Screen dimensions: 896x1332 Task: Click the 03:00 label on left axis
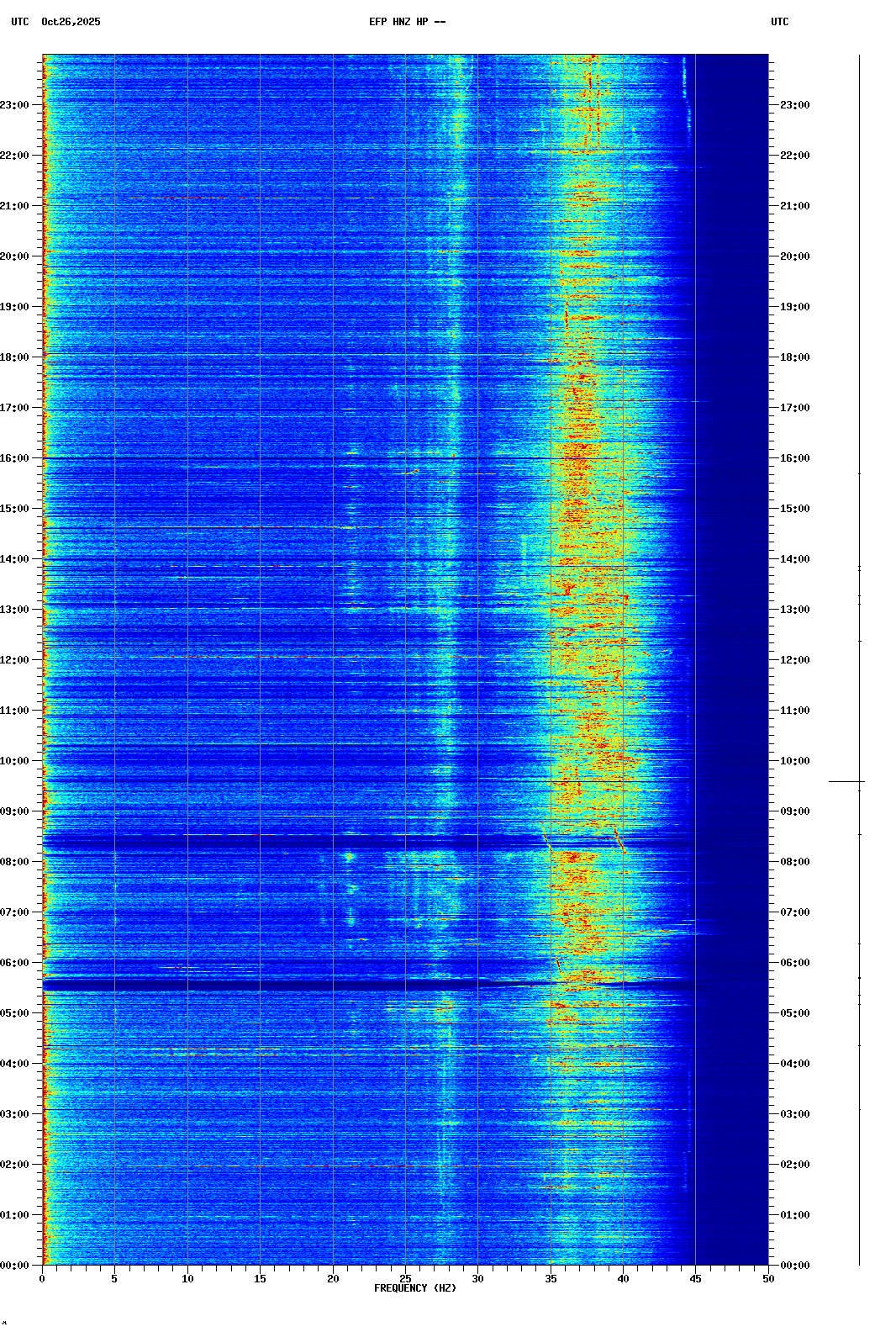coord(14,1114)
